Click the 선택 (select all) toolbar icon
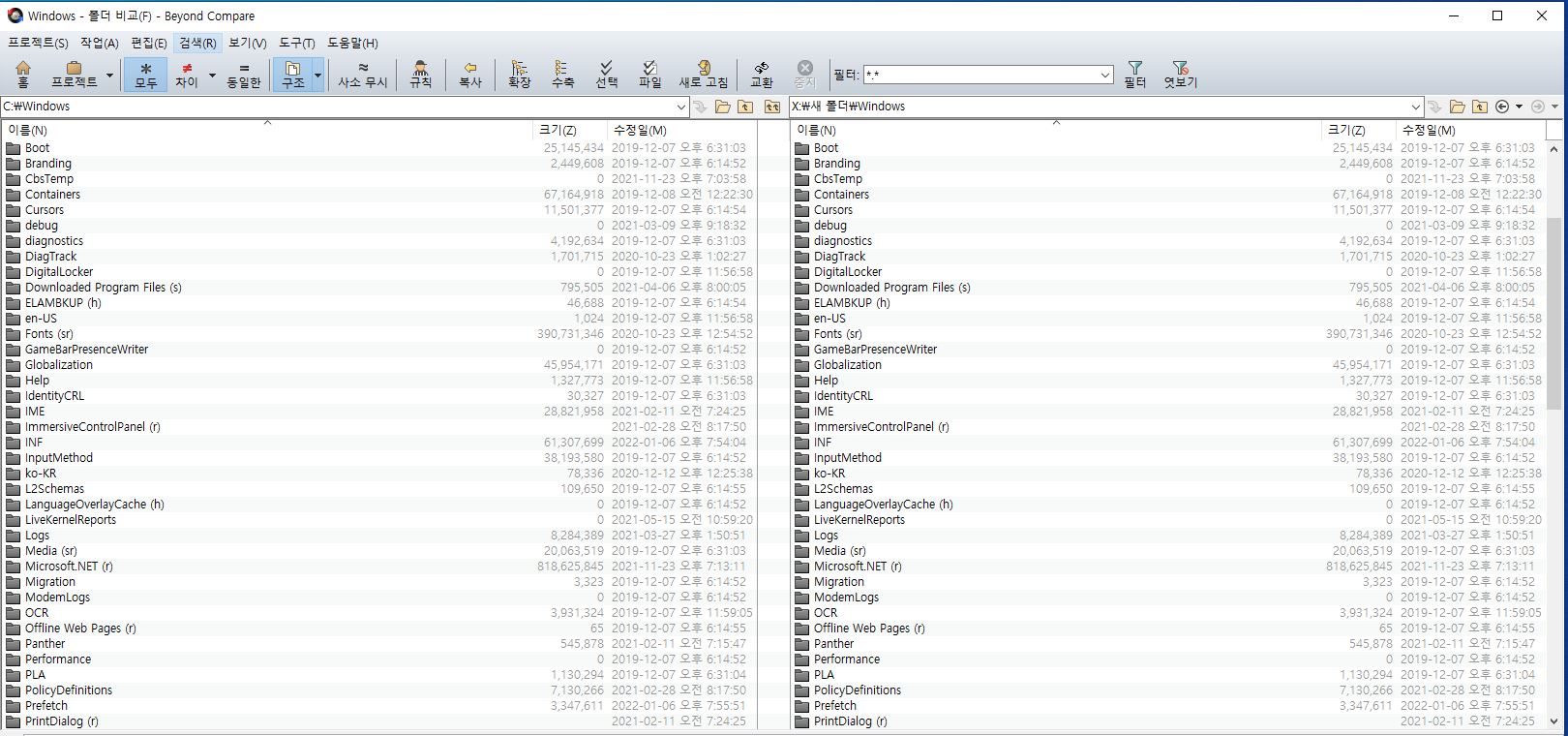The height and width of the screenshot is (736, 1568). click(606, 75)
